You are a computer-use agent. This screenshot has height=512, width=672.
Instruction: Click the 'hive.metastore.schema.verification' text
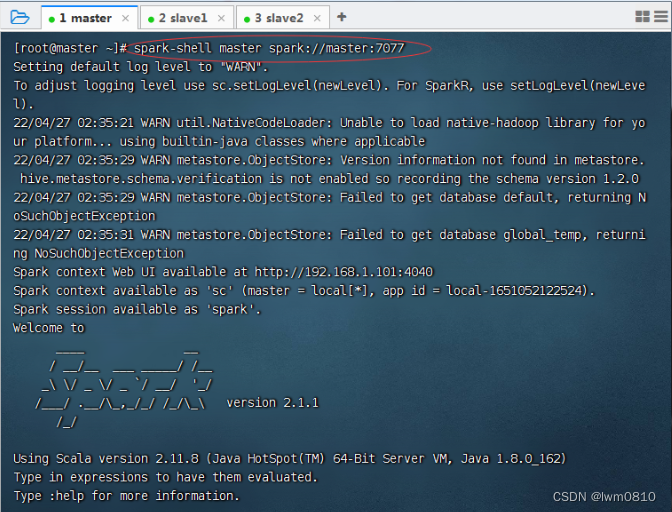tap(141, 179)
